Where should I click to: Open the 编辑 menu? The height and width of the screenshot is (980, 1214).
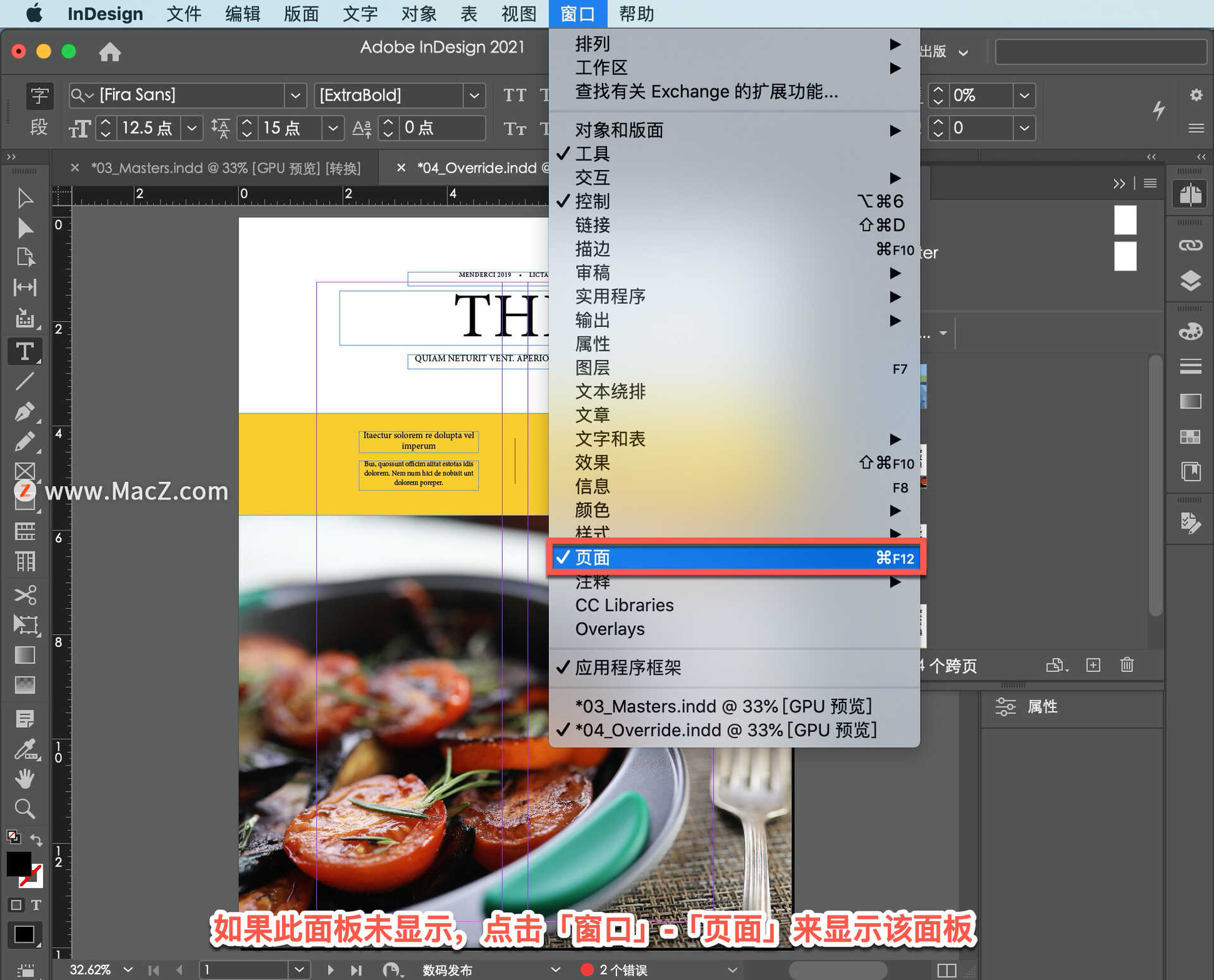pyautogui.click(x=243, y=13)
